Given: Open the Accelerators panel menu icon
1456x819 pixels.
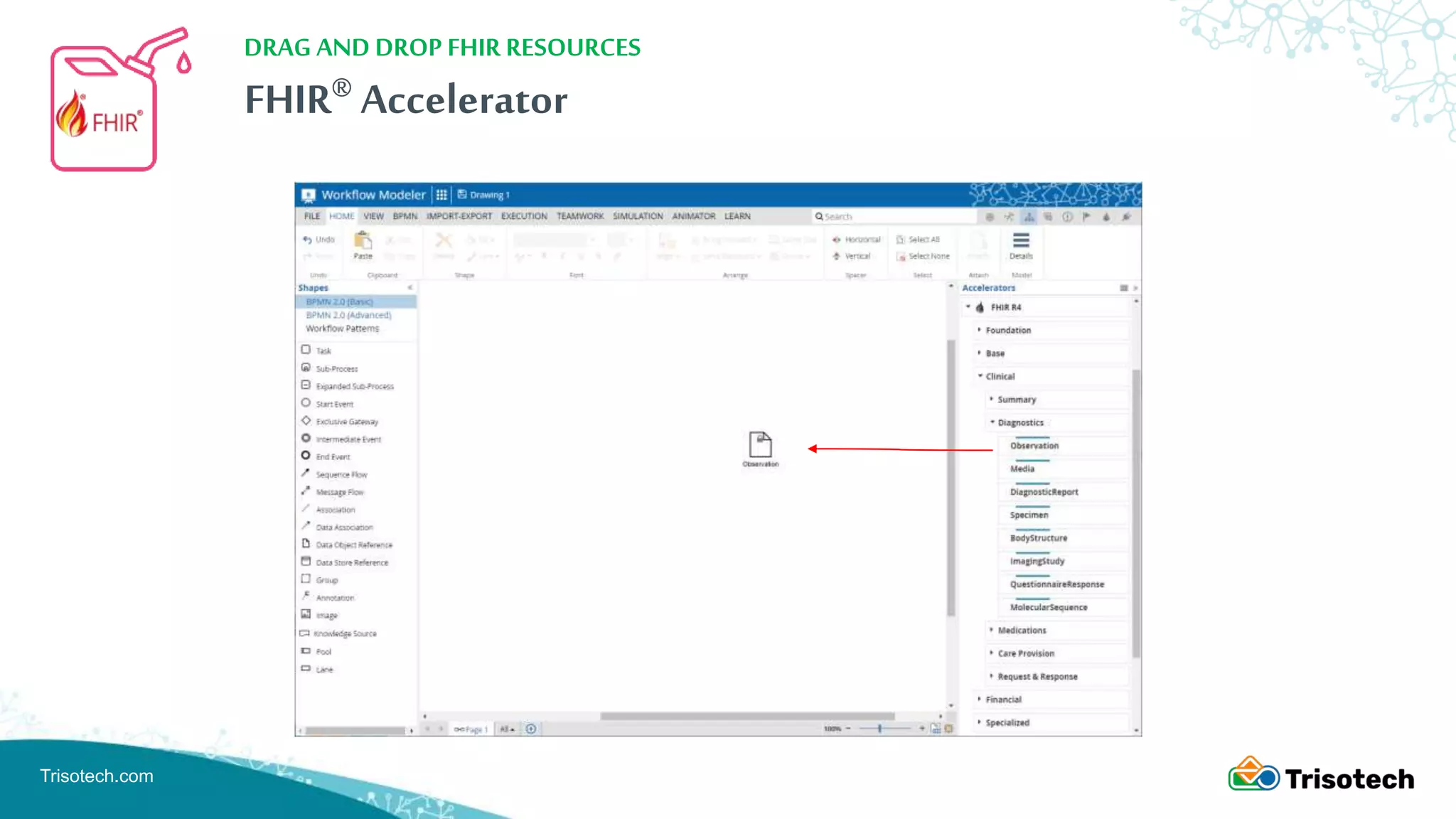Looking at the screenshot, I should (x=1124, y=288).
